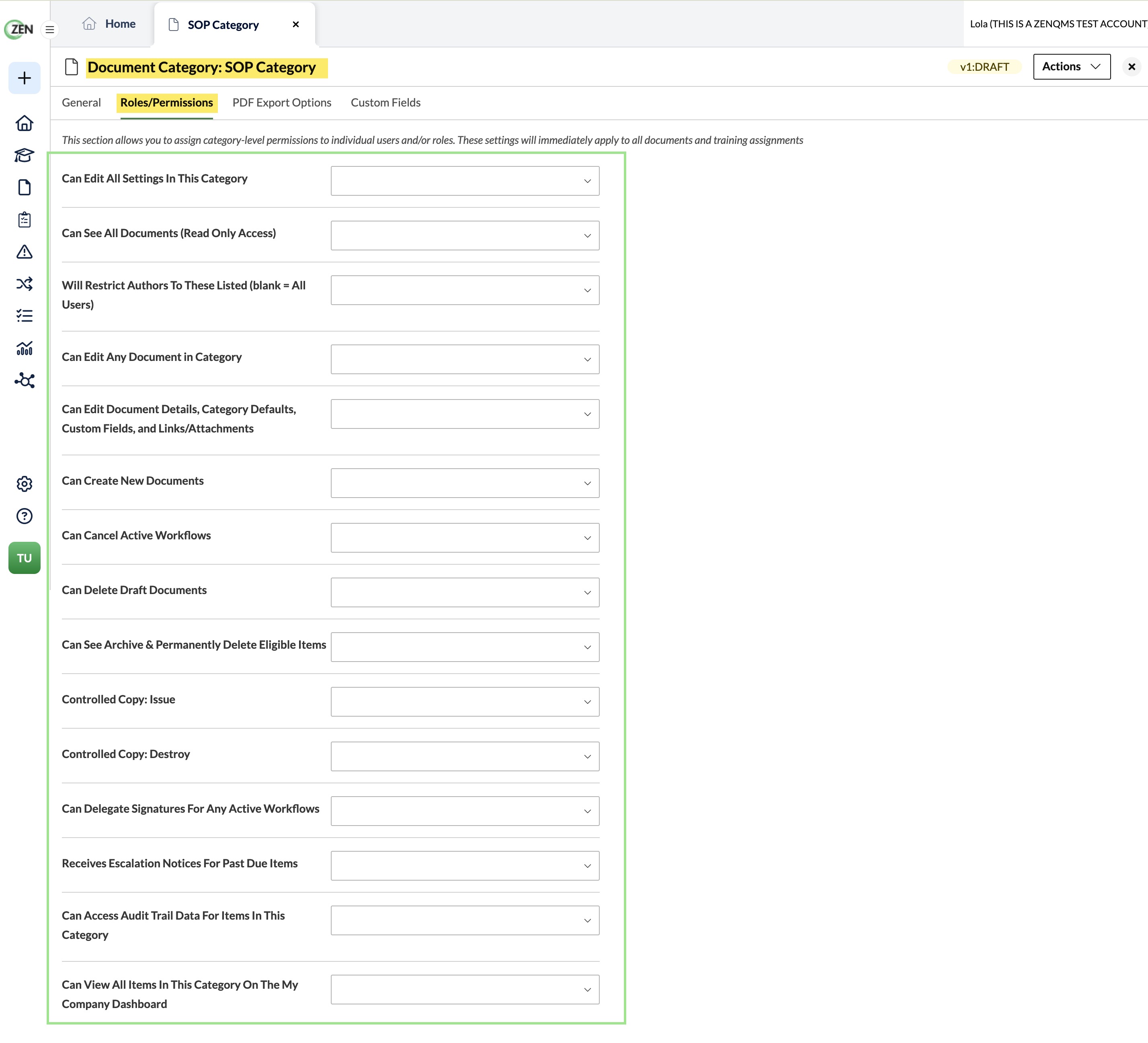
Task: Expand Can Edit Document Details dropdown
Action: coord(465,414)
